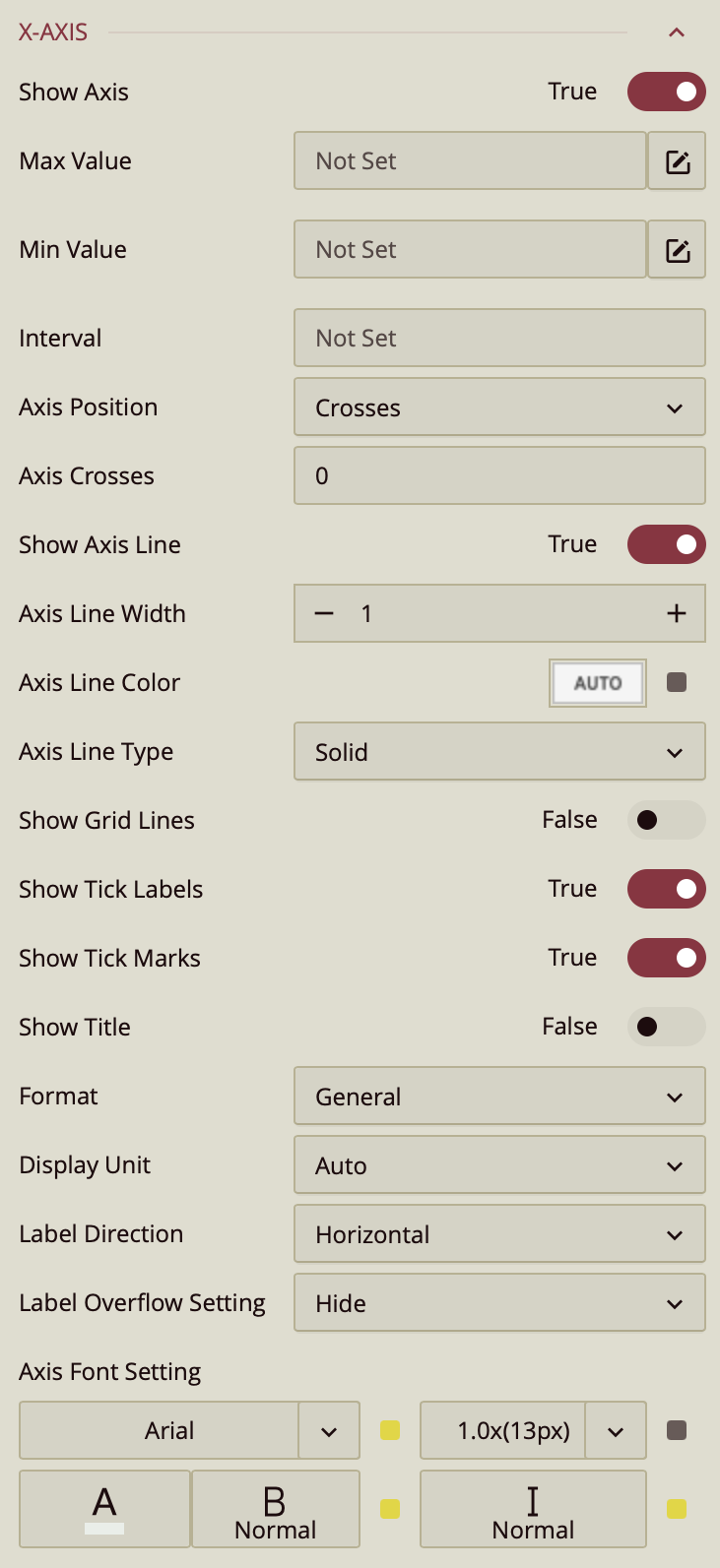720x1568 pixels.
Task: Click the AUTO axis line color swatch
Action: pyautogui.click(x=598, y=682)
